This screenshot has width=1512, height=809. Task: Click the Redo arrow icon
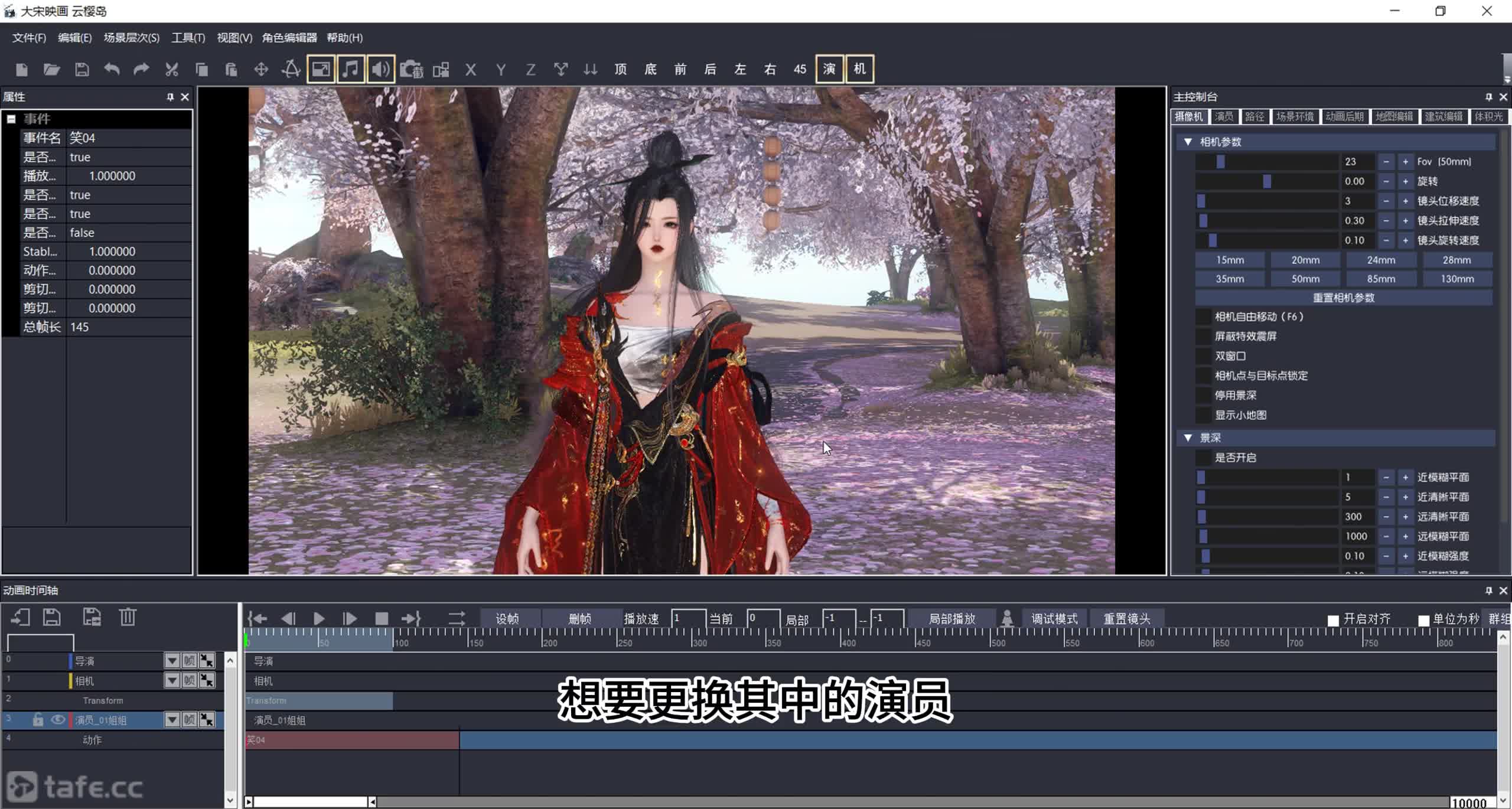[x=141, y=70]
